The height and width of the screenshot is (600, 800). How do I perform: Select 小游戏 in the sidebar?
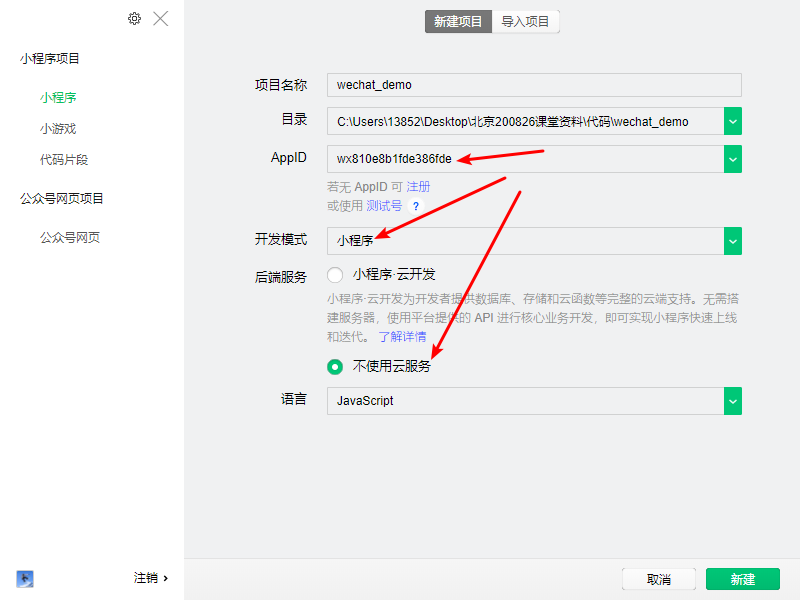(58, 129)
